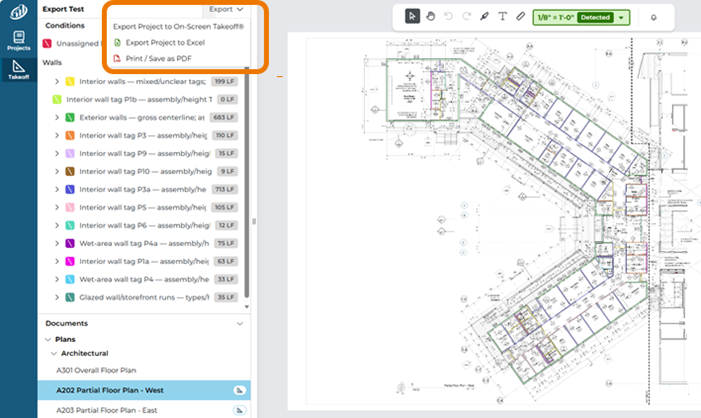Screen dimensions: 701x418
Task: Click the panel resize handle
Action: click(x=254, y=221)
